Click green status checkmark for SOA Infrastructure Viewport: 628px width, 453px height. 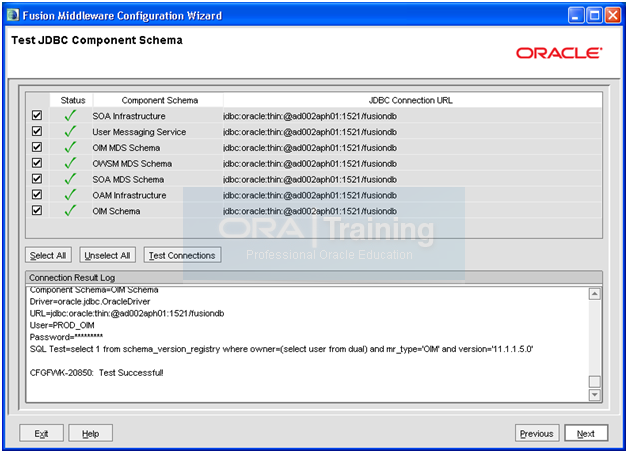click(x=70, y=115)
